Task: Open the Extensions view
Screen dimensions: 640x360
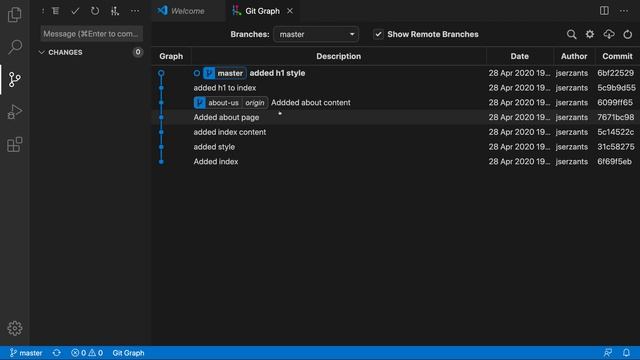Action: point(15,144)
